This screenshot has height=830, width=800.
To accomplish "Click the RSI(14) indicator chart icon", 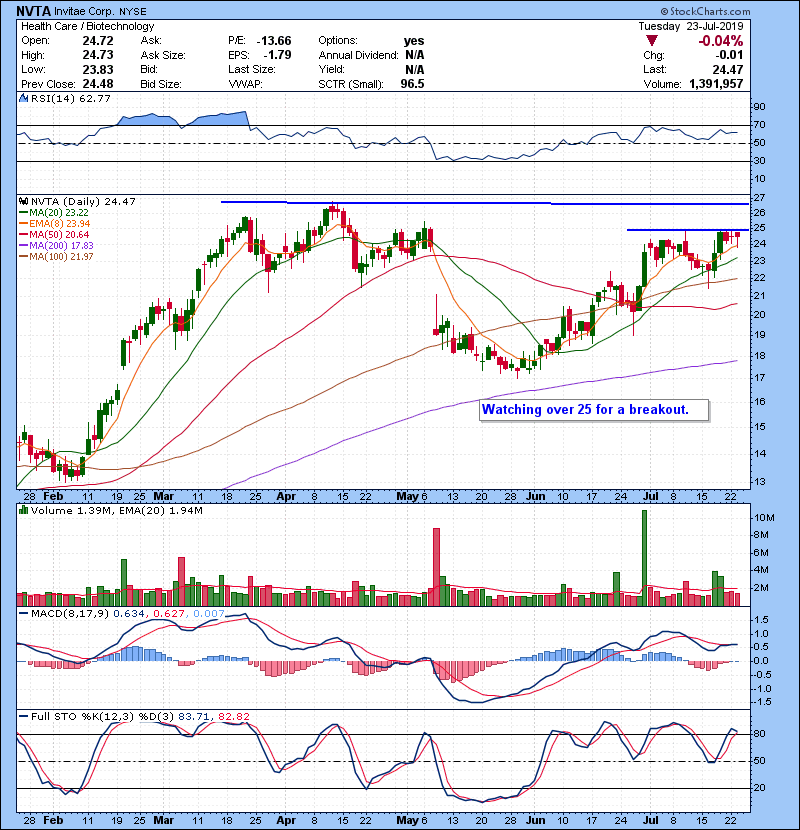I will pos(24,98).
